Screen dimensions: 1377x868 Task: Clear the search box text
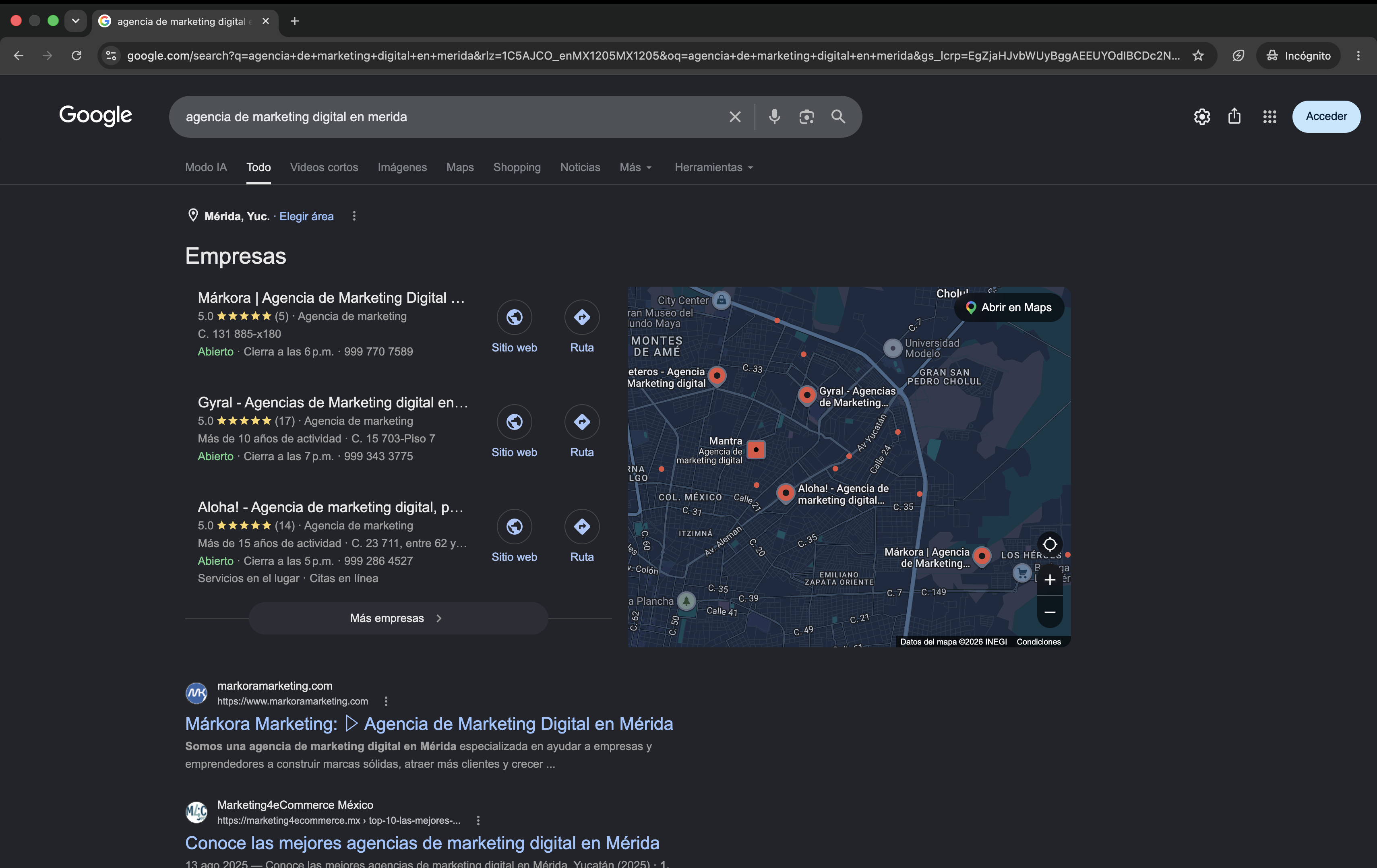(735, 117)
